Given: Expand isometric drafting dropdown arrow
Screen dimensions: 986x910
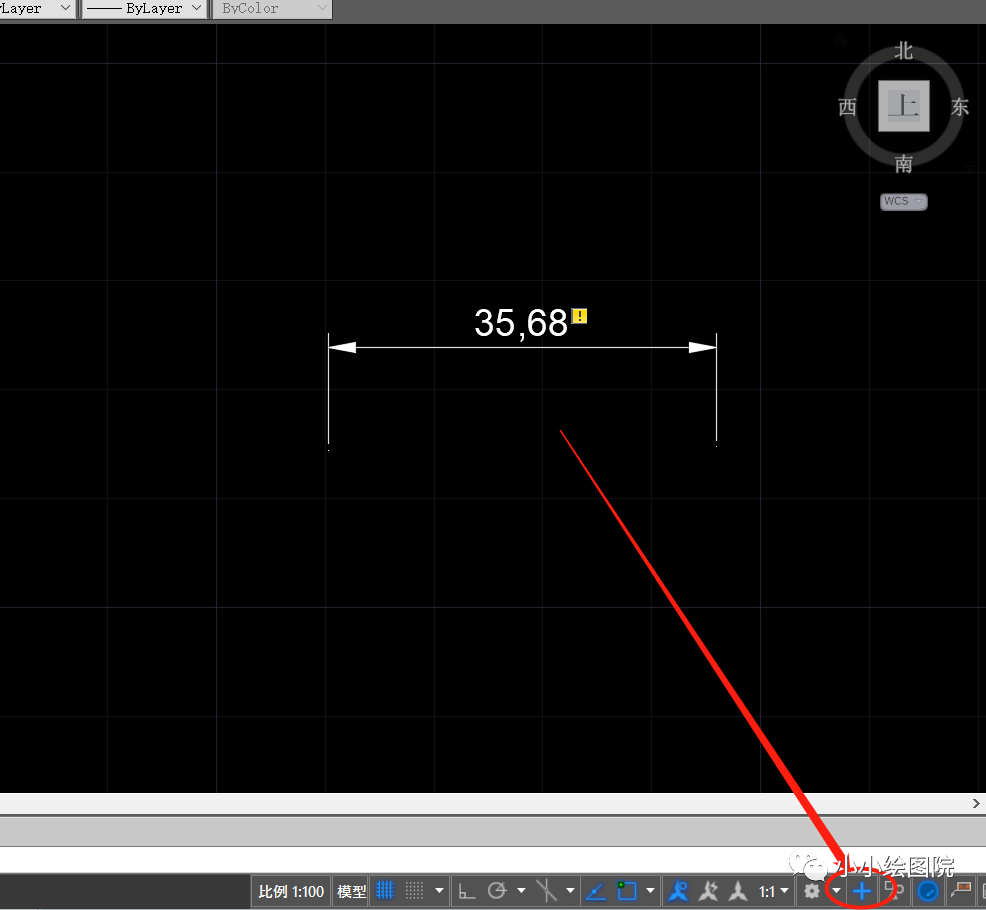Looking at the screenshot, I should [570, 891].
